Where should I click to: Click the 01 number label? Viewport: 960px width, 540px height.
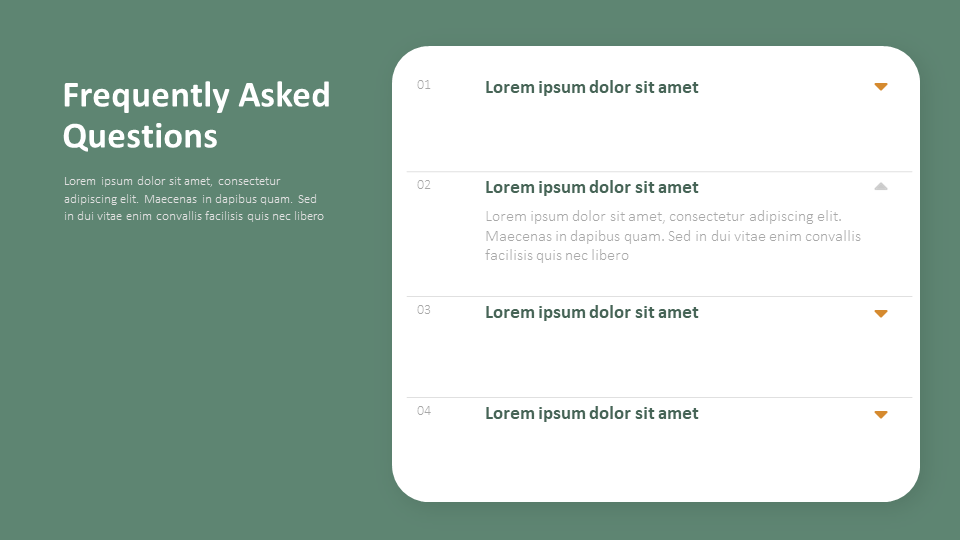coord(424,85)
